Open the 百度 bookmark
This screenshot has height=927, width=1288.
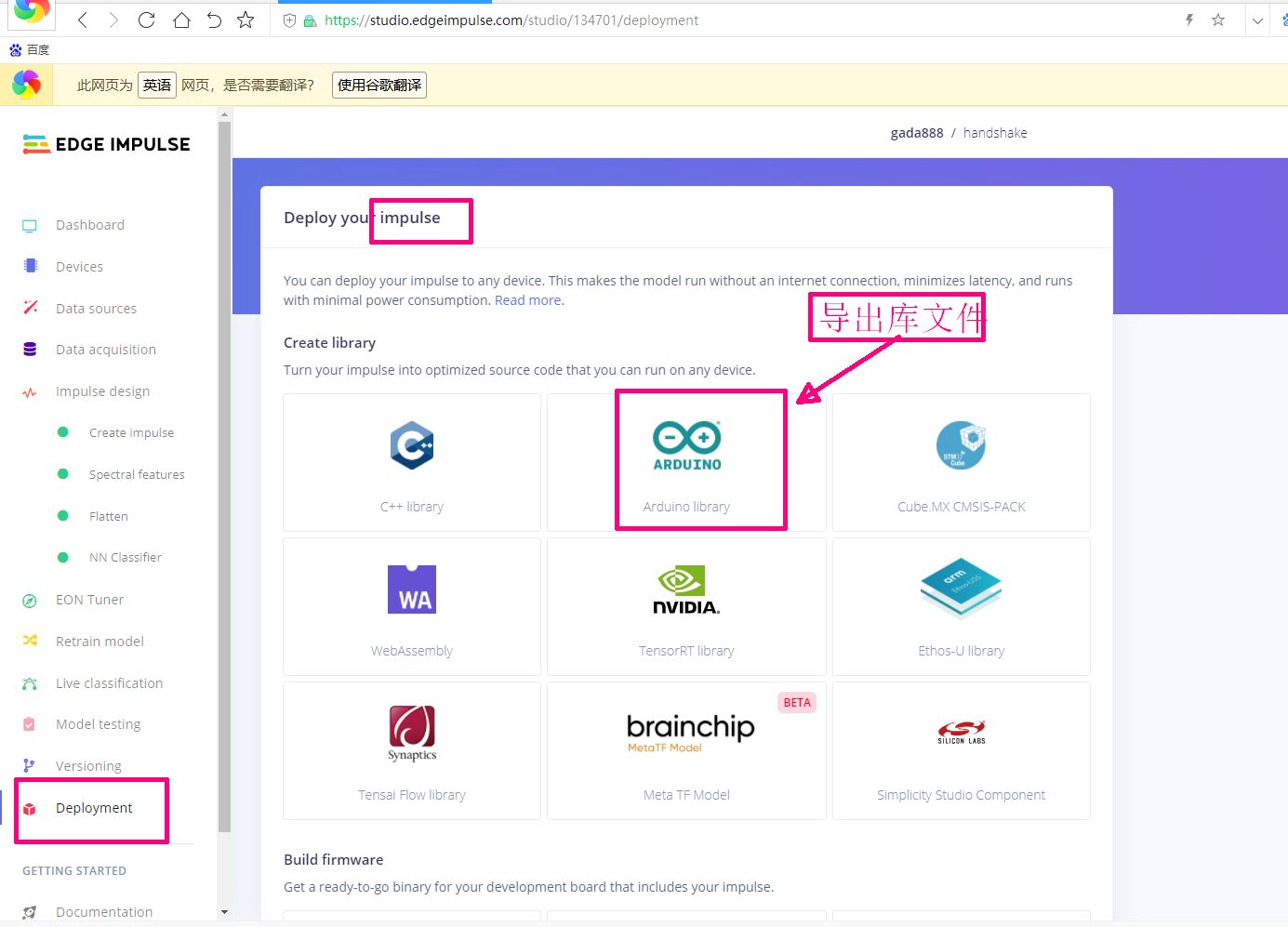point(30,49)
